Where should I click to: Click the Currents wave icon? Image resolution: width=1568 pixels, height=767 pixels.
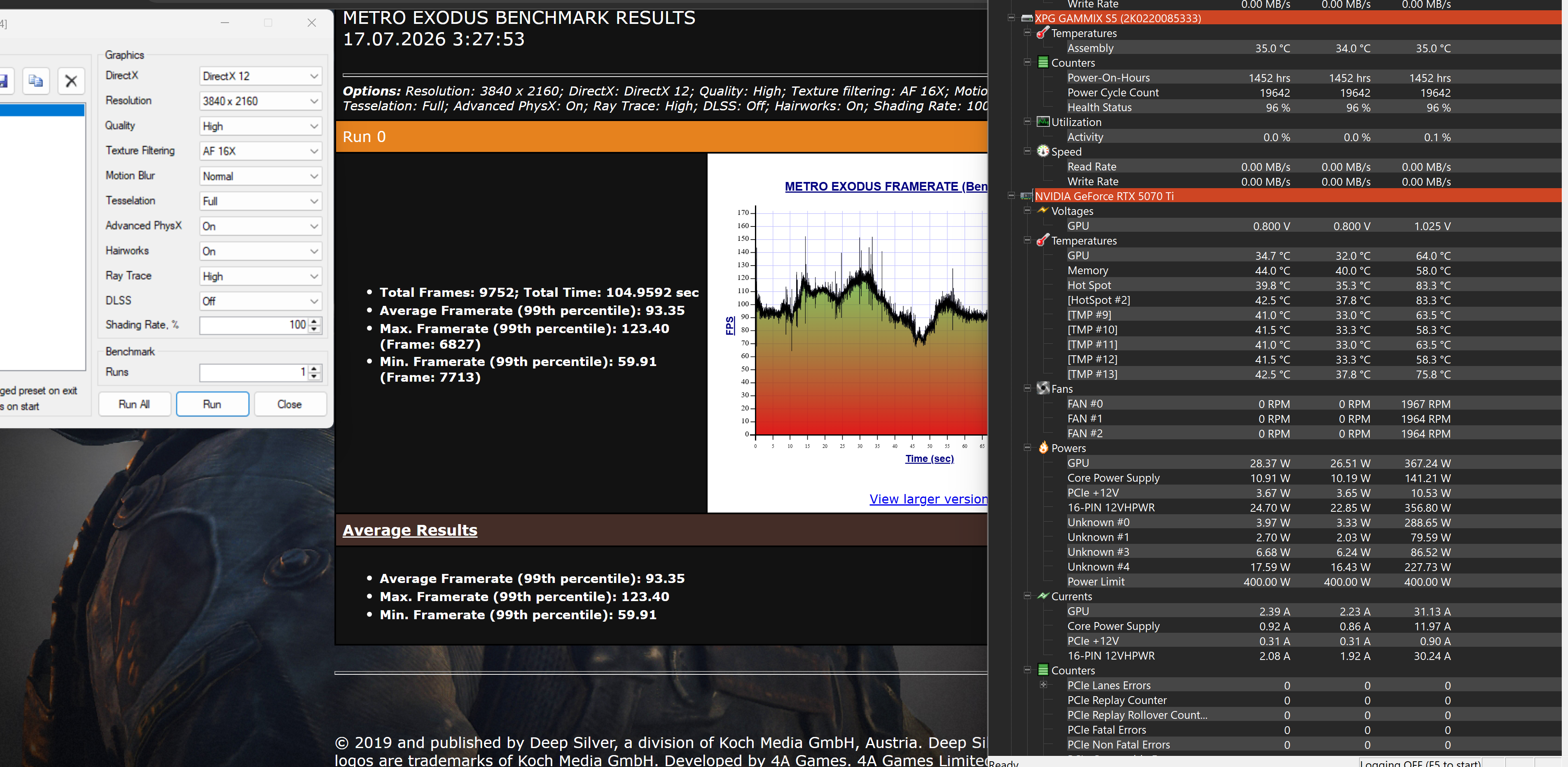point(1043,596)
